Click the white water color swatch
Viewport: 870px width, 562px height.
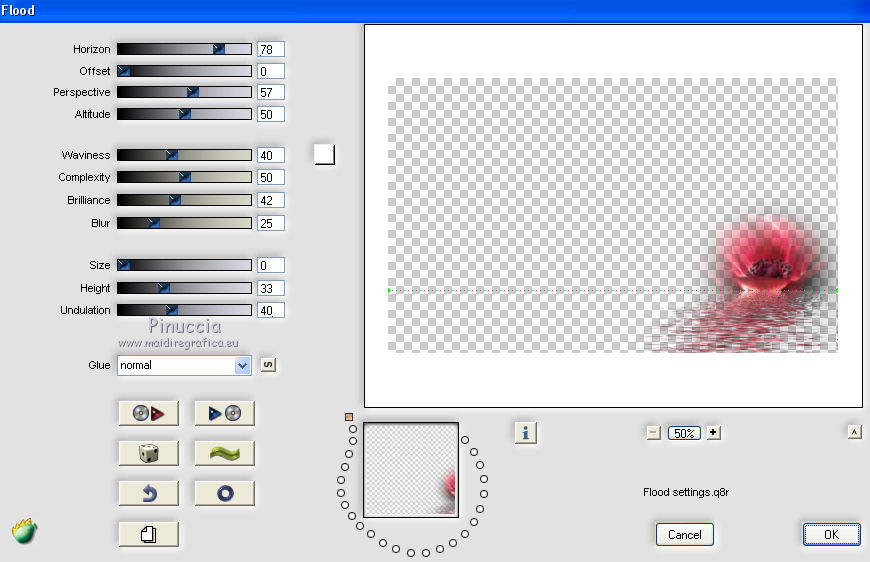(x=324, y=154)
